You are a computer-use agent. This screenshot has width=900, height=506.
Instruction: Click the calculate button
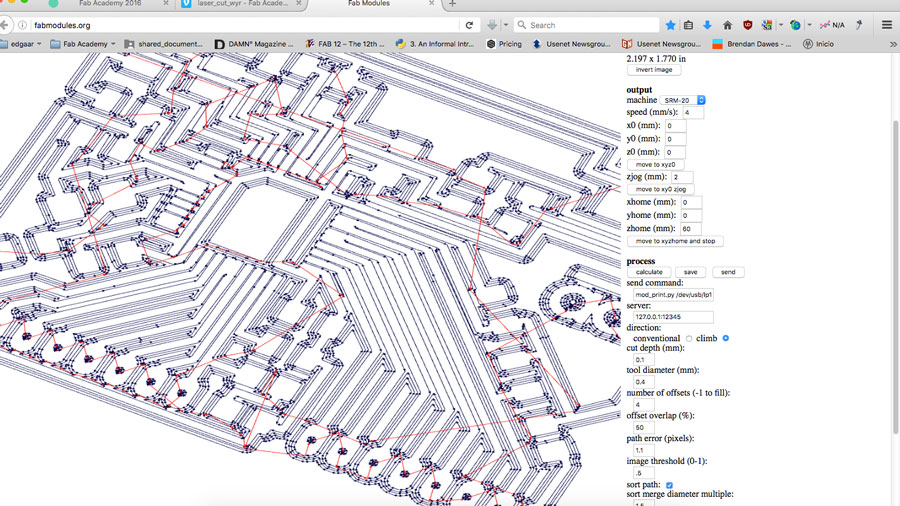649,272
